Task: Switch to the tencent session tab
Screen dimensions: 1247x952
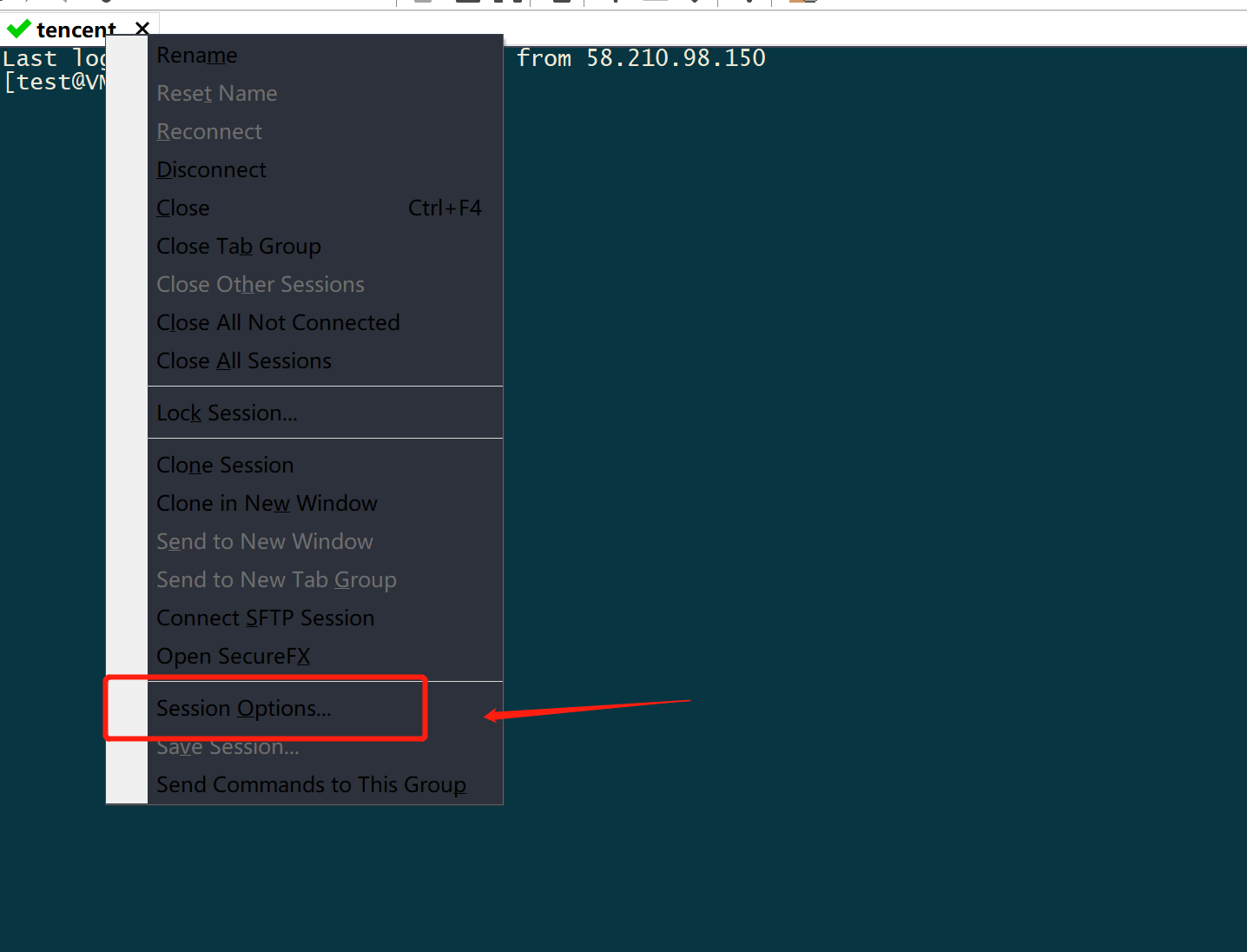Action: coord(74,29)
